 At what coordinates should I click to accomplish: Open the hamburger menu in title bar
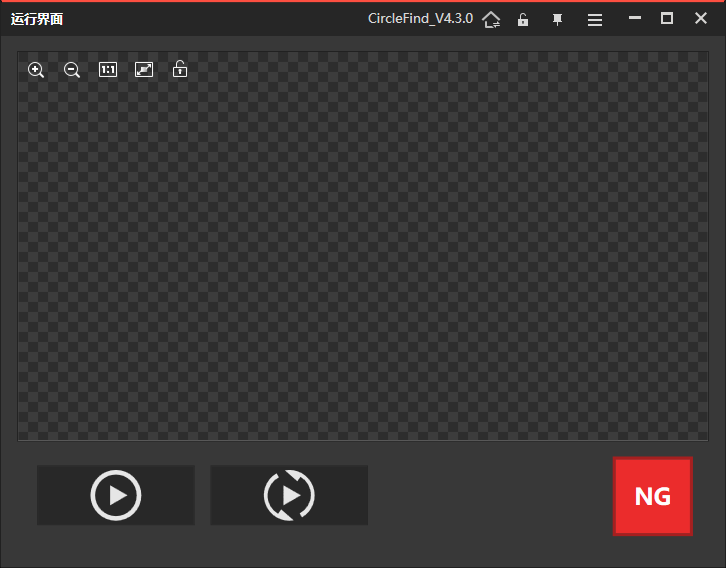[x=595, y=20]
